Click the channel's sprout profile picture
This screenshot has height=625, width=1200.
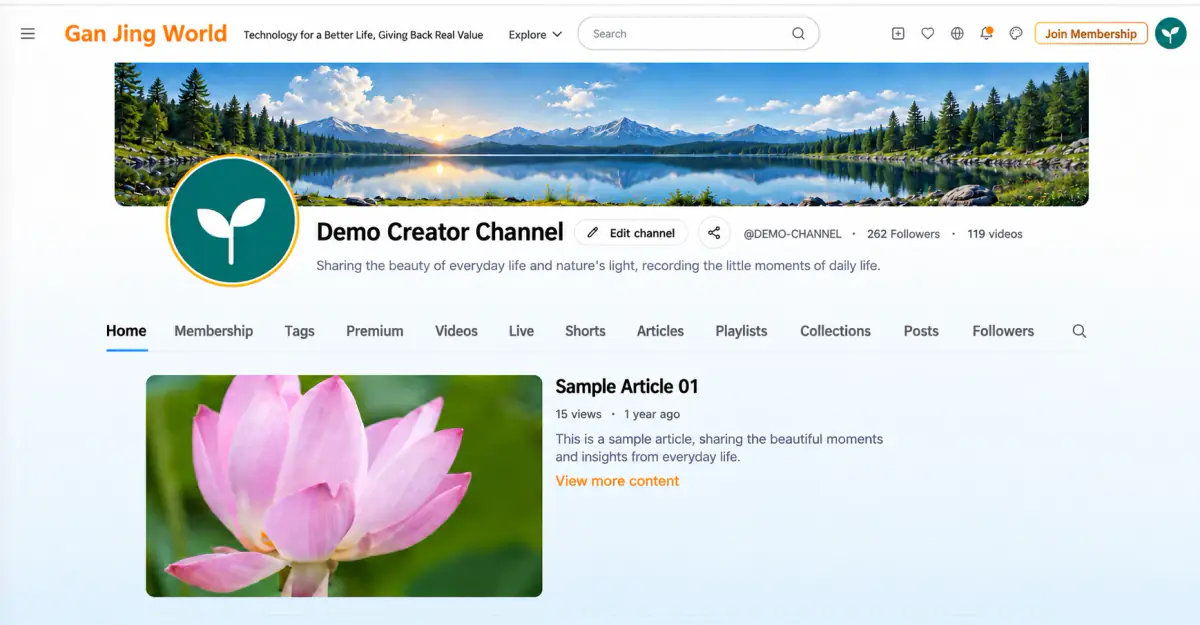[232, 222]
